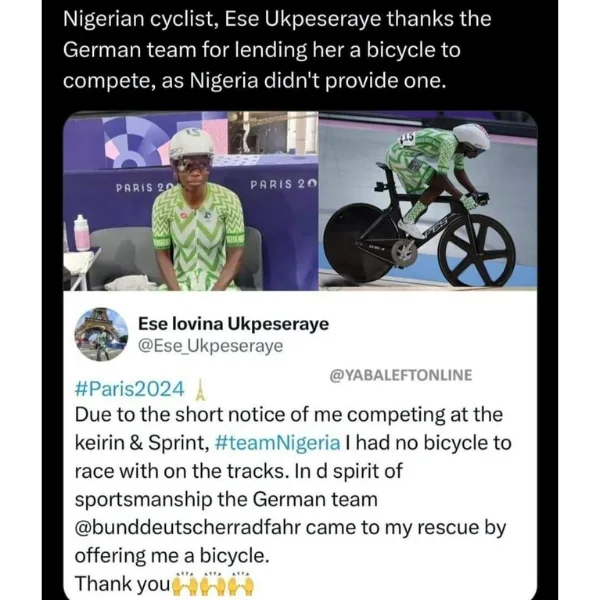This screenshot has height=600, width=600.
Task: Click the white helmet in the left photo
Action: 192,142
